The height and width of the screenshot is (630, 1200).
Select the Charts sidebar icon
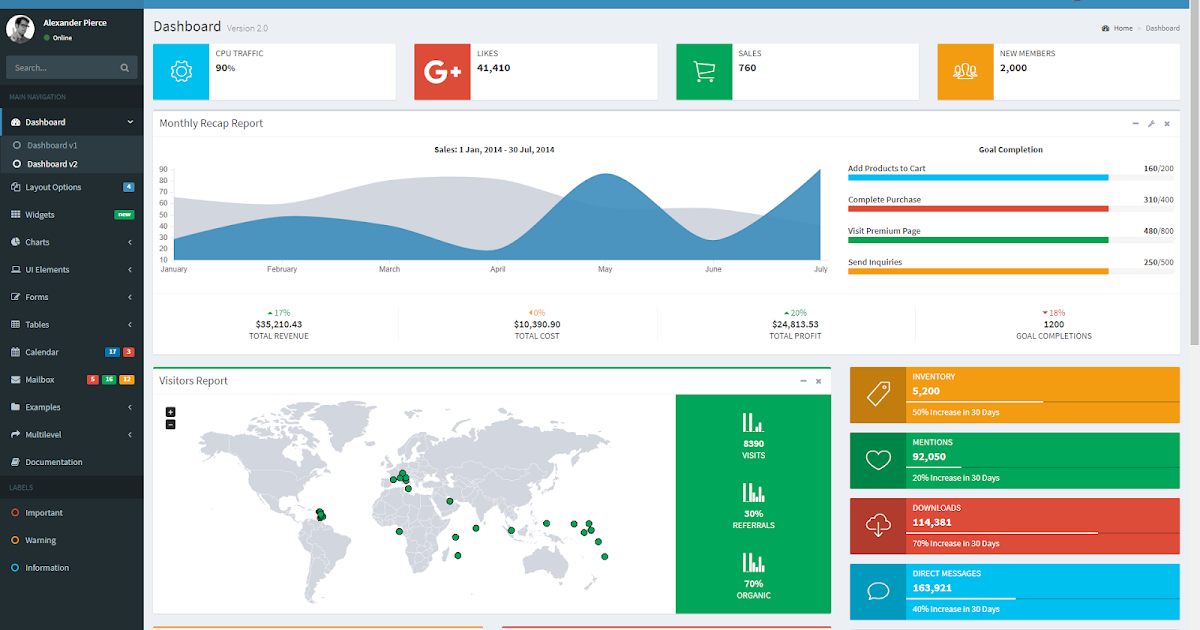(15, 242)
